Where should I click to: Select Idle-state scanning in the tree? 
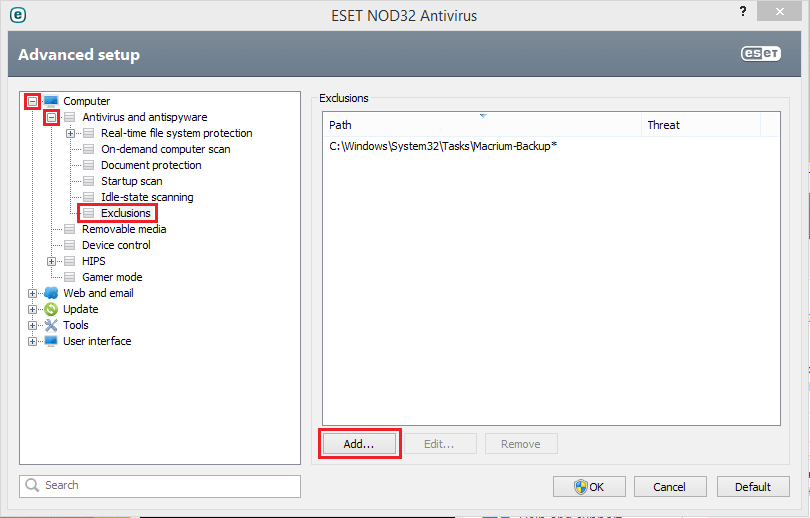pyautogui.click(x=147, y=197)
